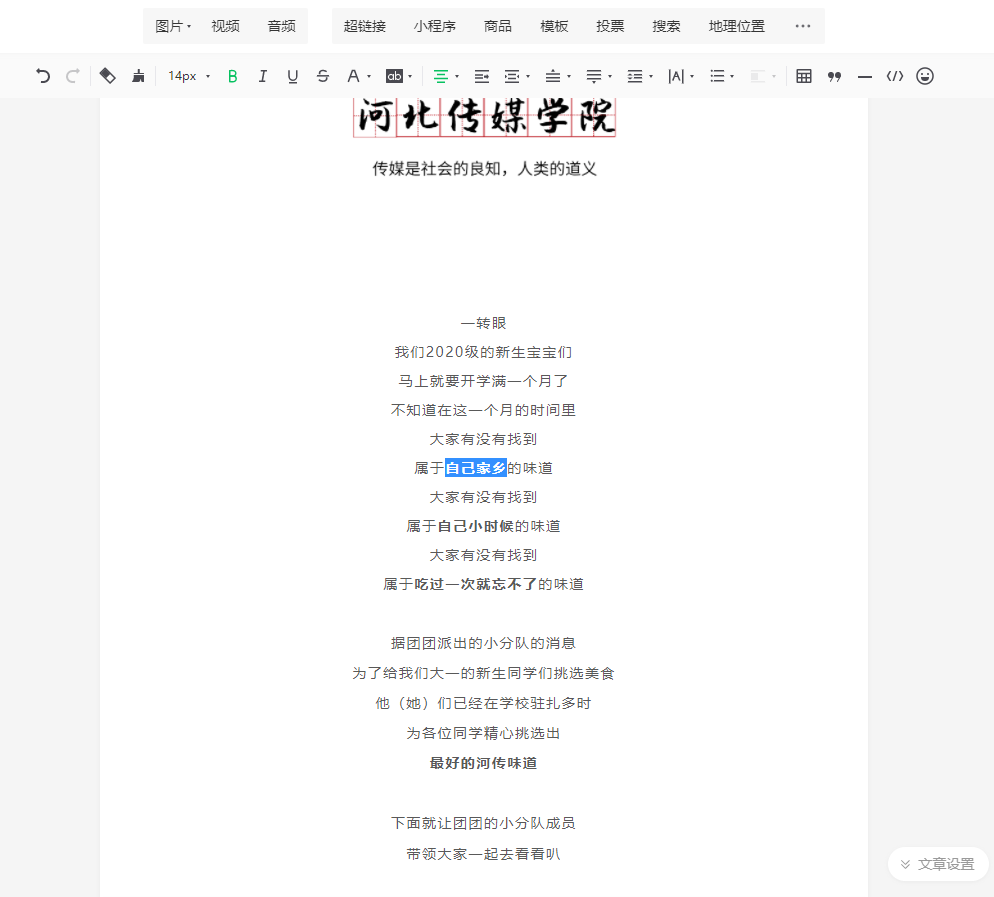Insert a blockquote

(x=834, y=77)
